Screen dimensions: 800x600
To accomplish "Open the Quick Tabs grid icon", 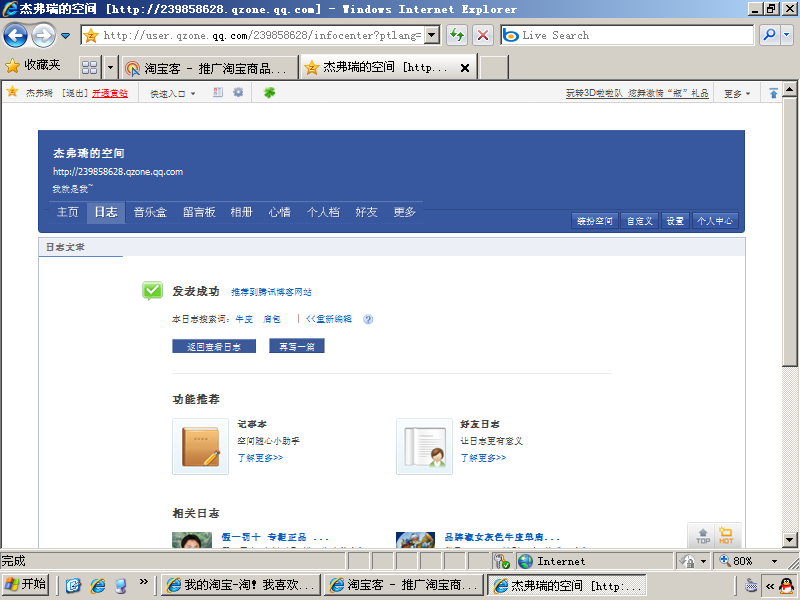I will point(89,67).
